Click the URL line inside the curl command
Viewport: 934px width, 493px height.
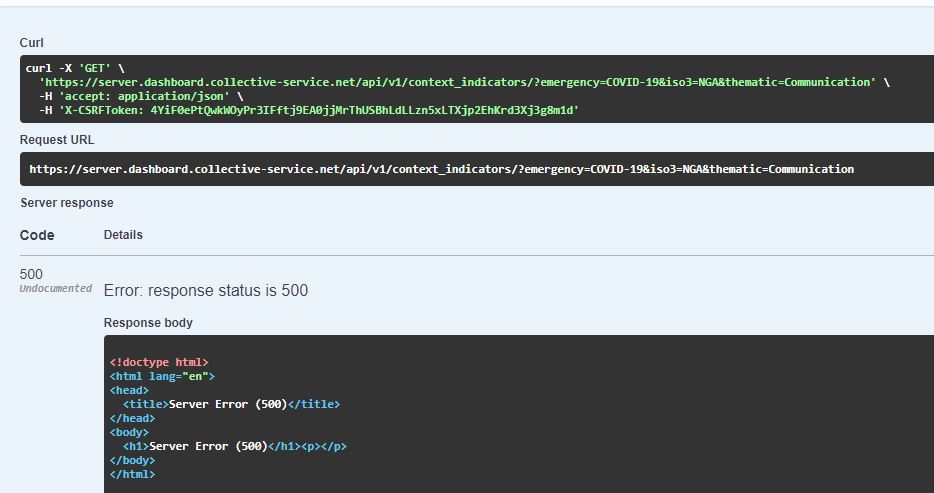coord(464,82)
